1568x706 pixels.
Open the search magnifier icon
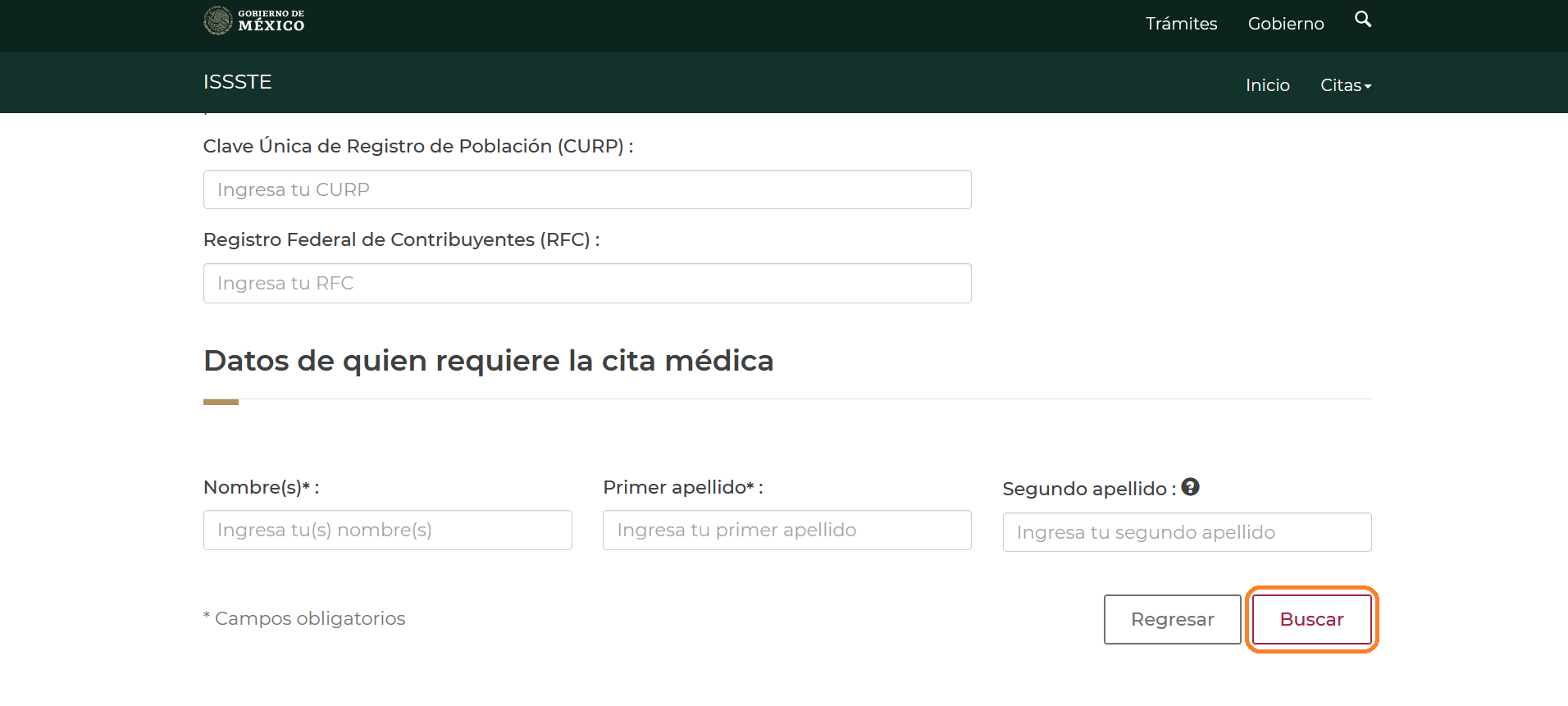pyautogui.click(x=1362, y=20)
